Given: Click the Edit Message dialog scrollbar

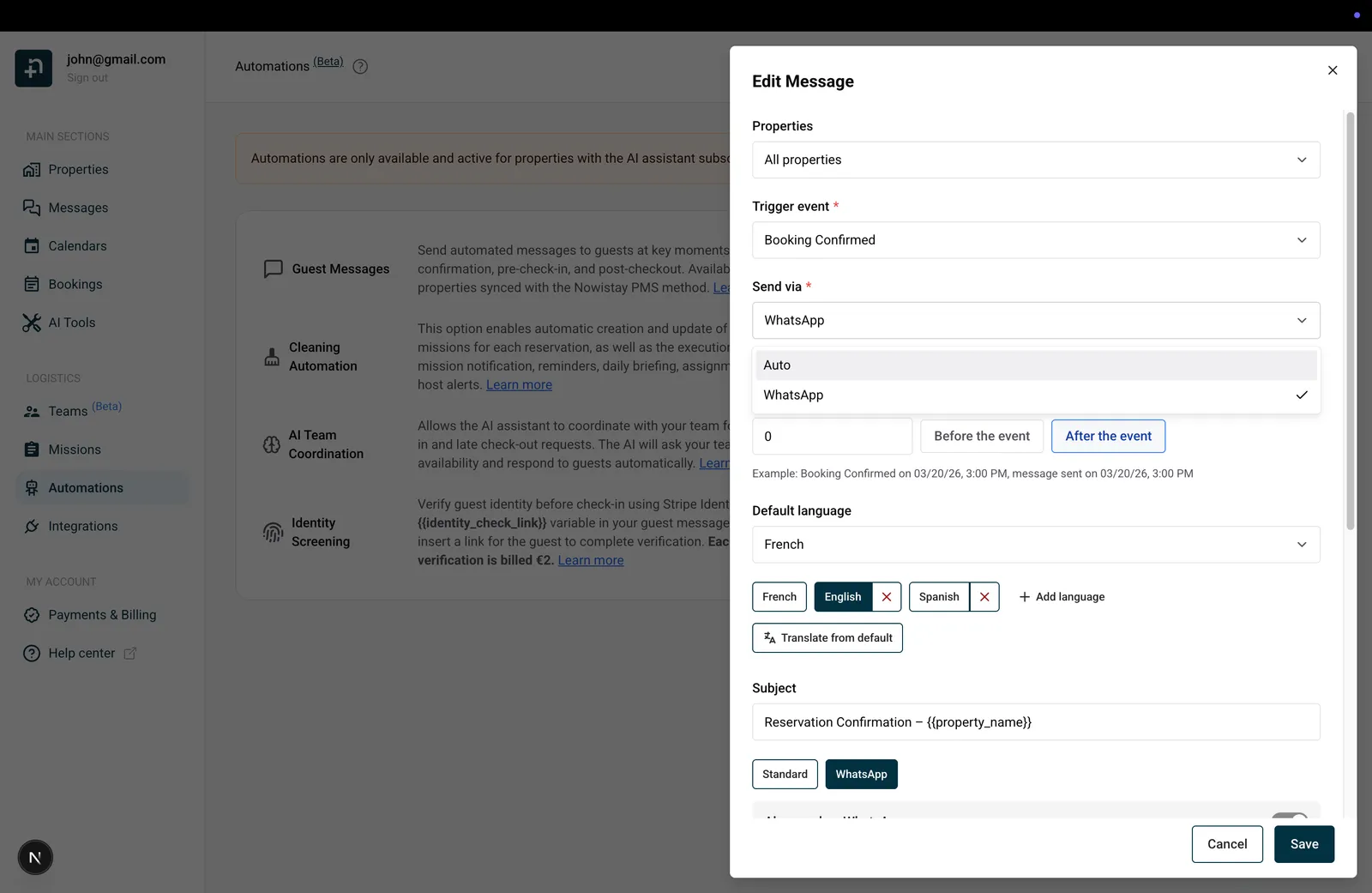Looking at the screenshot, I should click(1350, 322).
